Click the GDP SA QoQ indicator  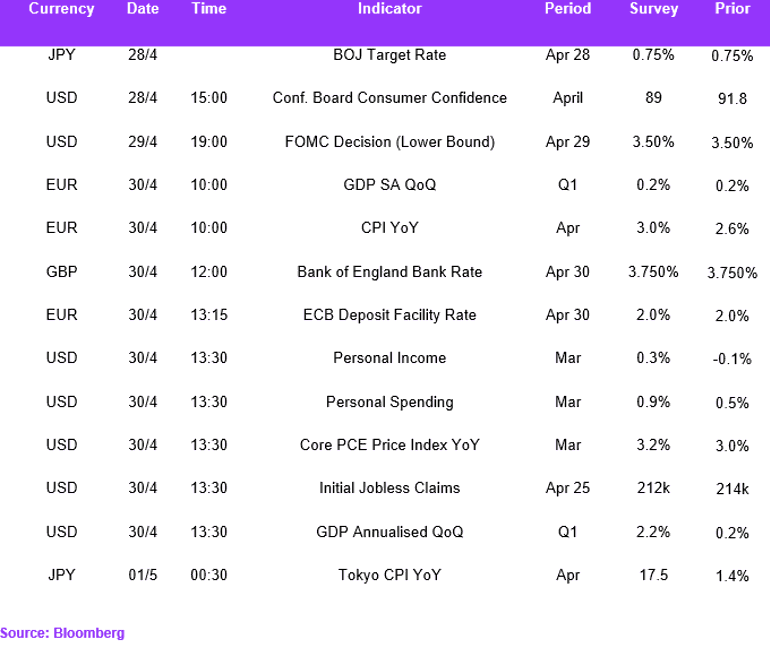pyautogui.click(x=389, y=185)
